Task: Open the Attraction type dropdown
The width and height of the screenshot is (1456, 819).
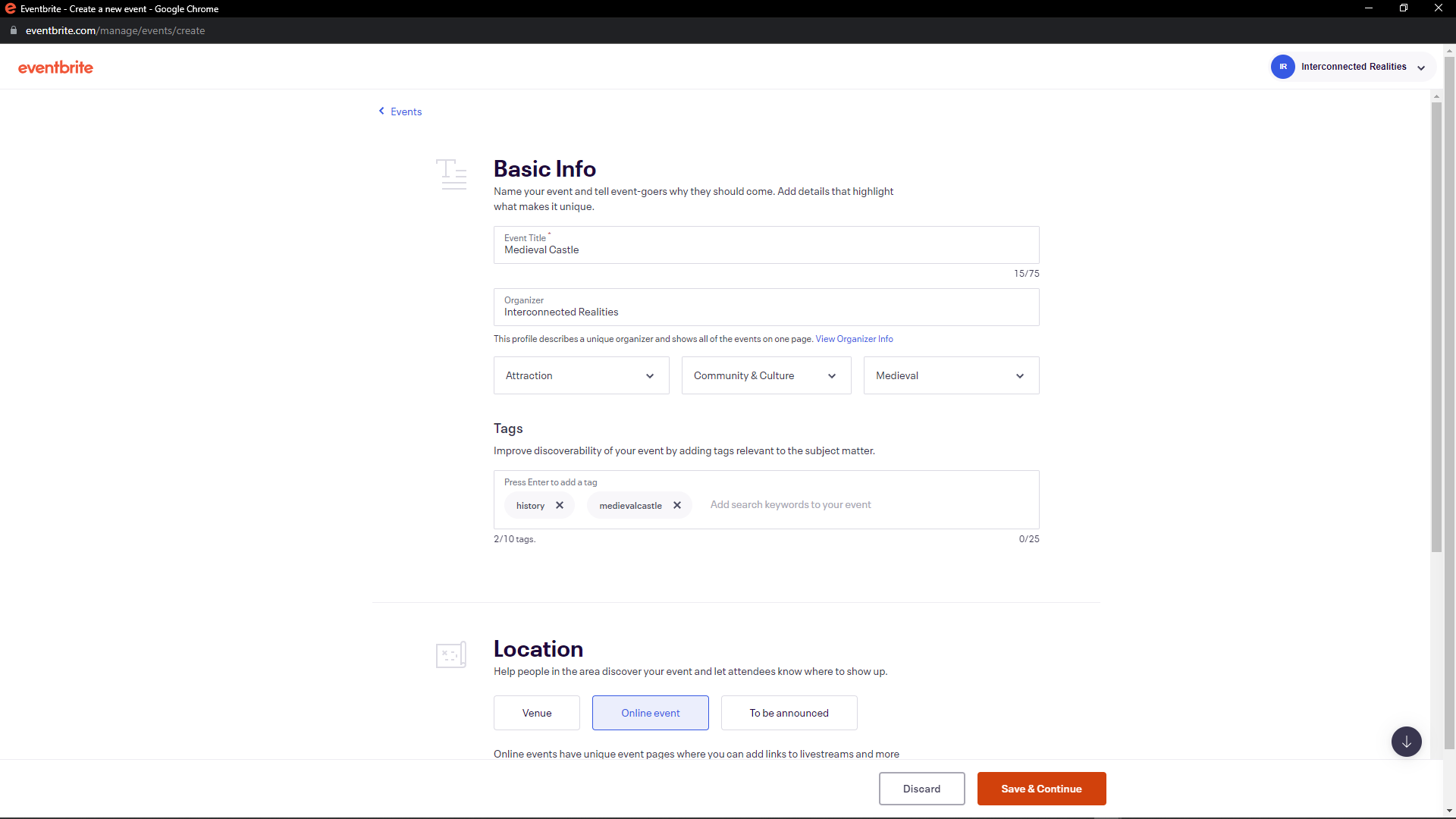Action: click(581, 375)
